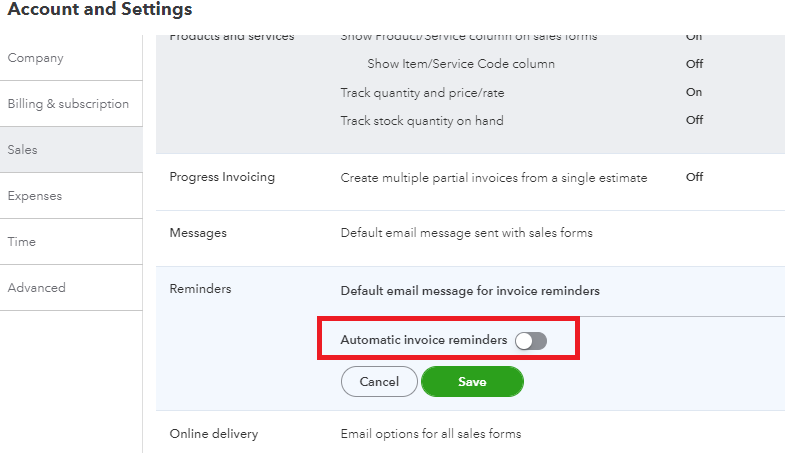Click Default email message for invoice reminders text
The height and width of the screenshot is (461, 785).
click(x=470, y=291)
